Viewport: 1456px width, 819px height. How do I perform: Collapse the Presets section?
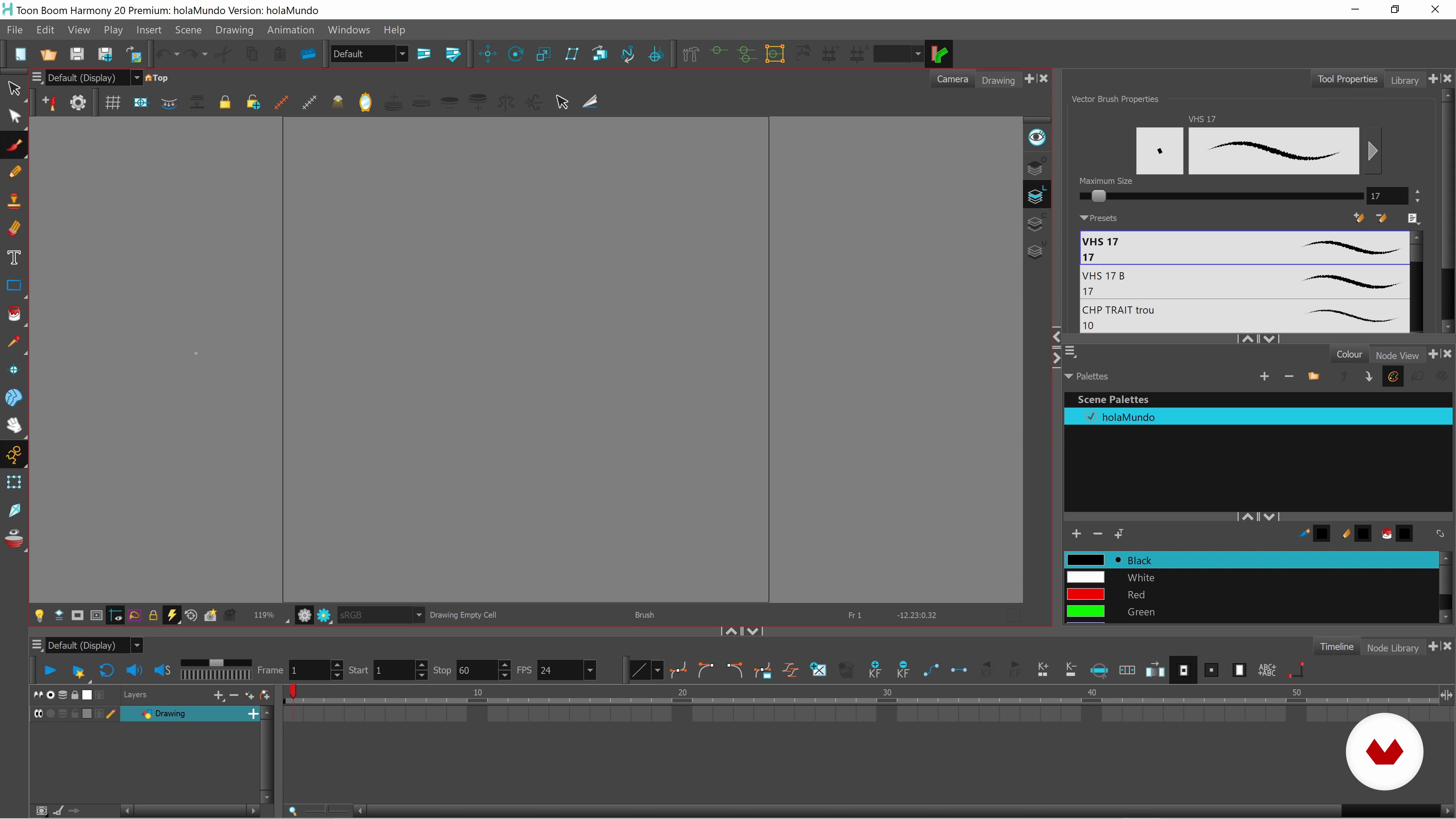pyautogui.click(x=1084, y=218)
